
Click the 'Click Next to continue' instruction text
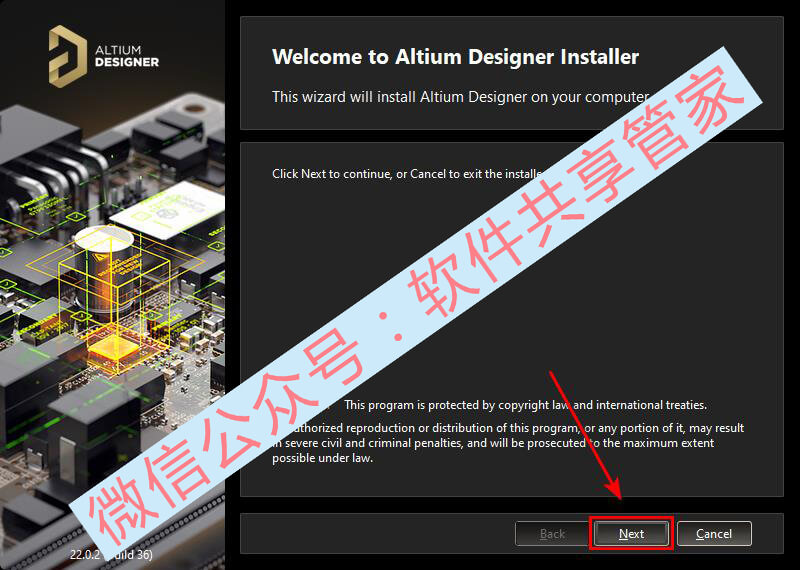(407, 174)
